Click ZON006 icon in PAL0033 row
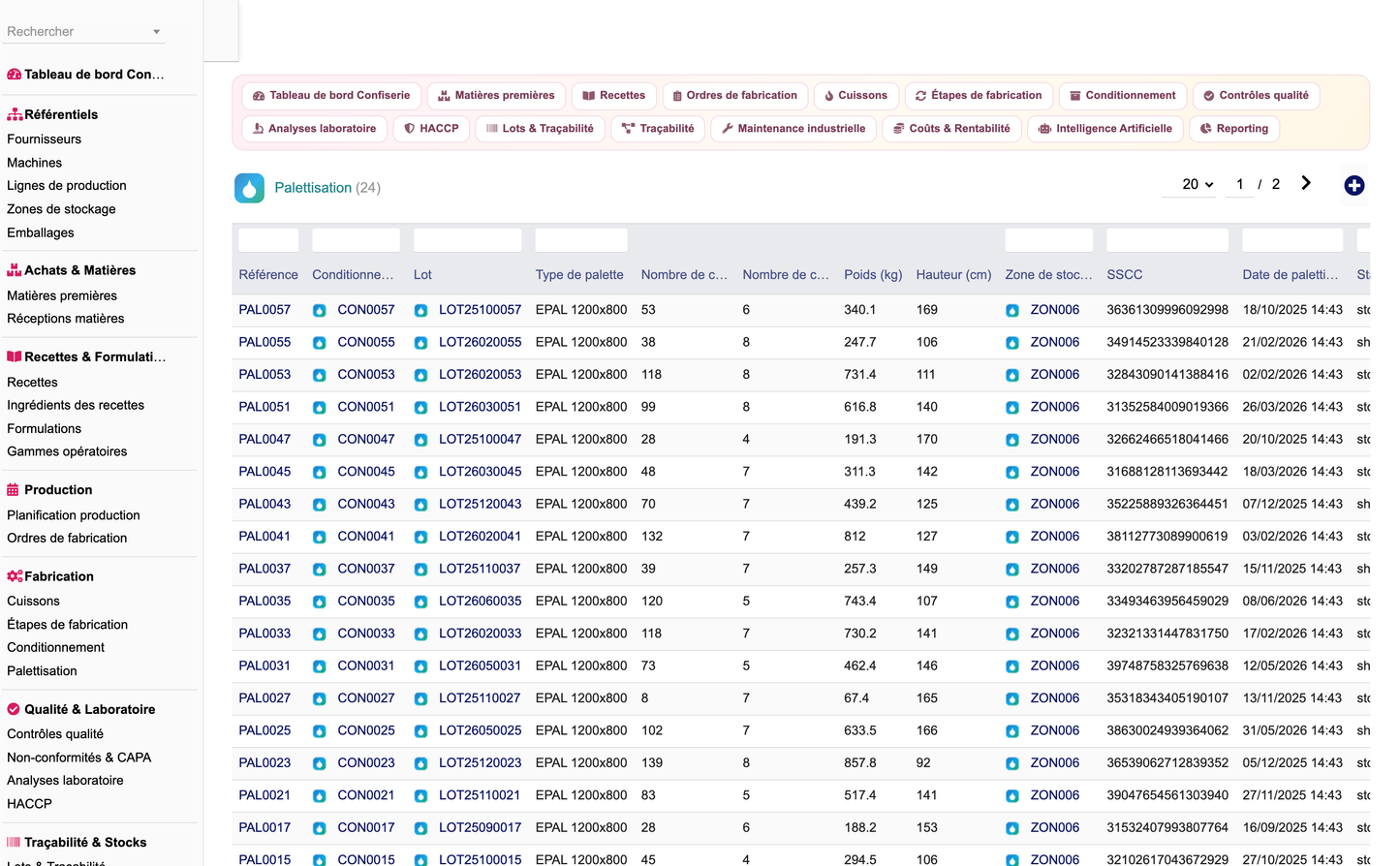Image resolution: width=1400 pixels, height=866 pixels. [1011, 634]
